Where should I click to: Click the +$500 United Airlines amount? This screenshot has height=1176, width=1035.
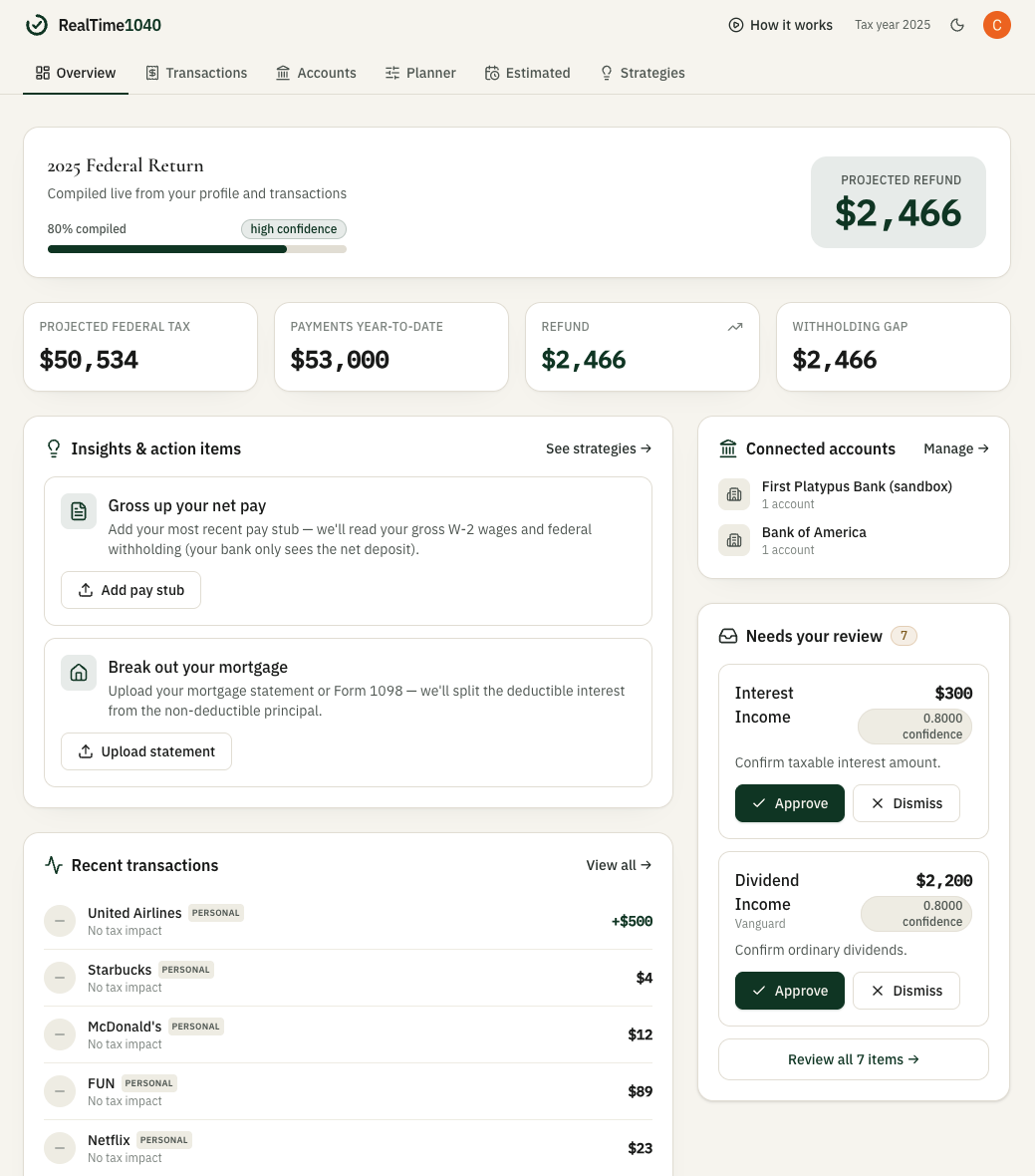click(632, 921)
